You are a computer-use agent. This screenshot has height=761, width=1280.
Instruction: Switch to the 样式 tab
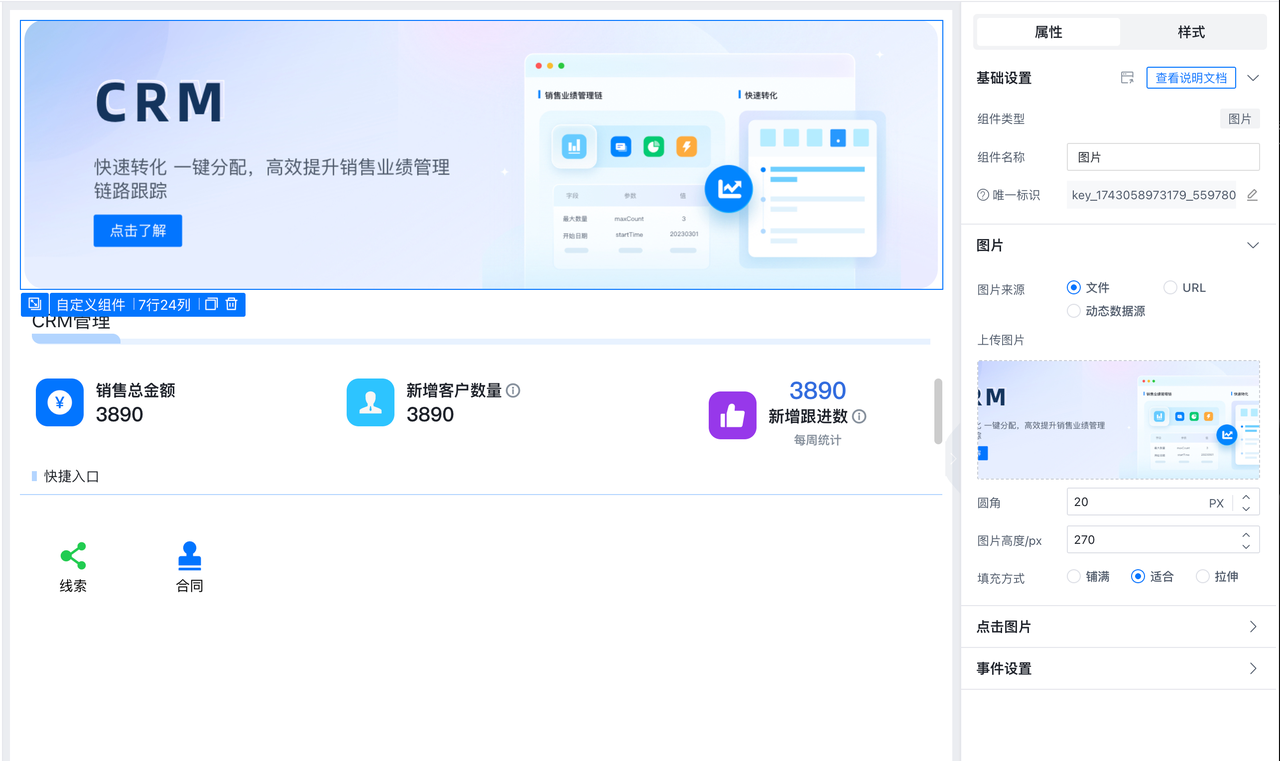click(1191, 32)
